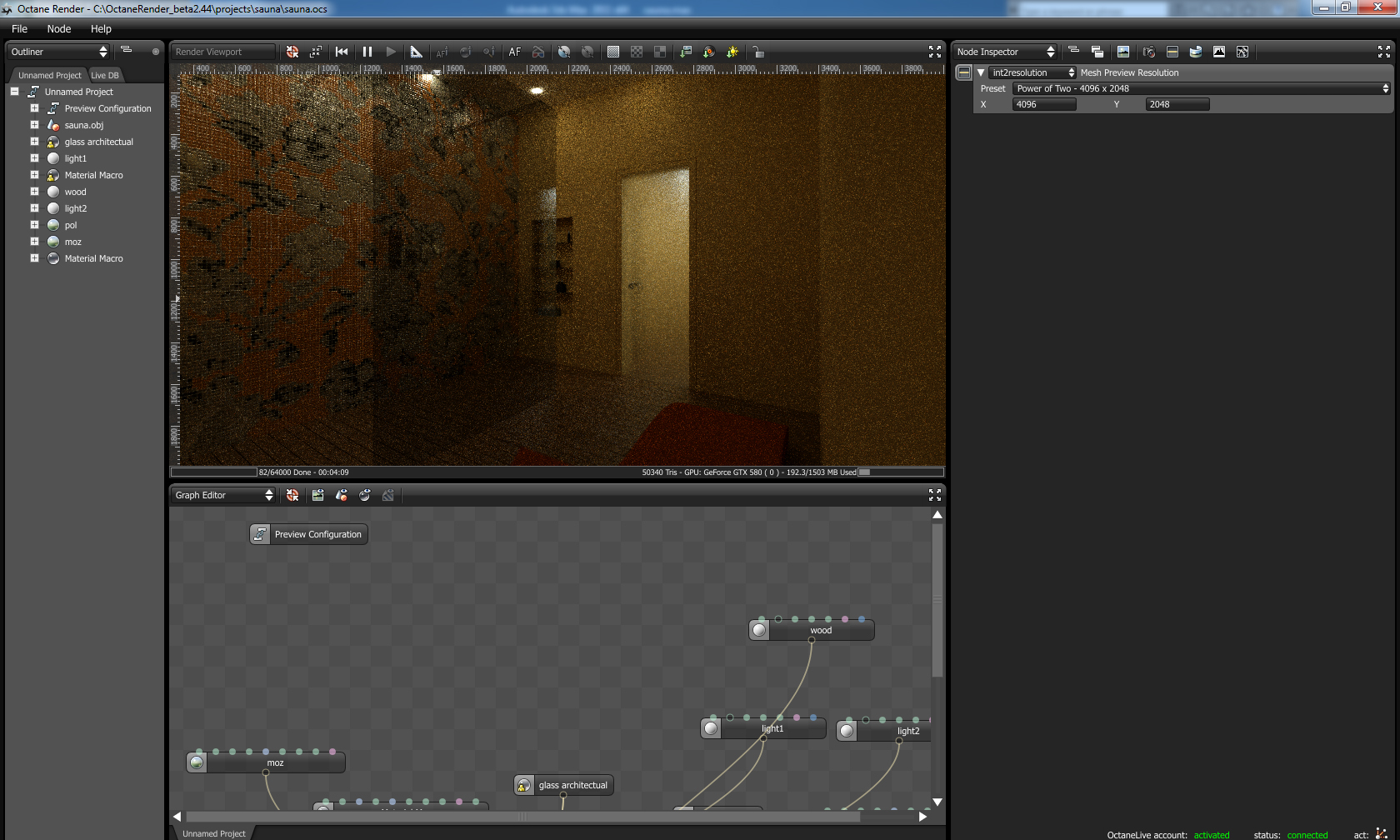Select the glass architectual node in graph

(x=564, y=785)
